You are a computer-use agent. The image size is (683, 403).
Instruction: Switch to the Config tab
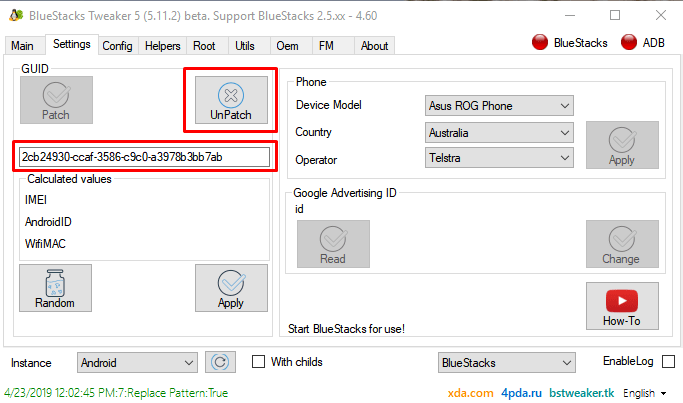(x=118, y=46)
